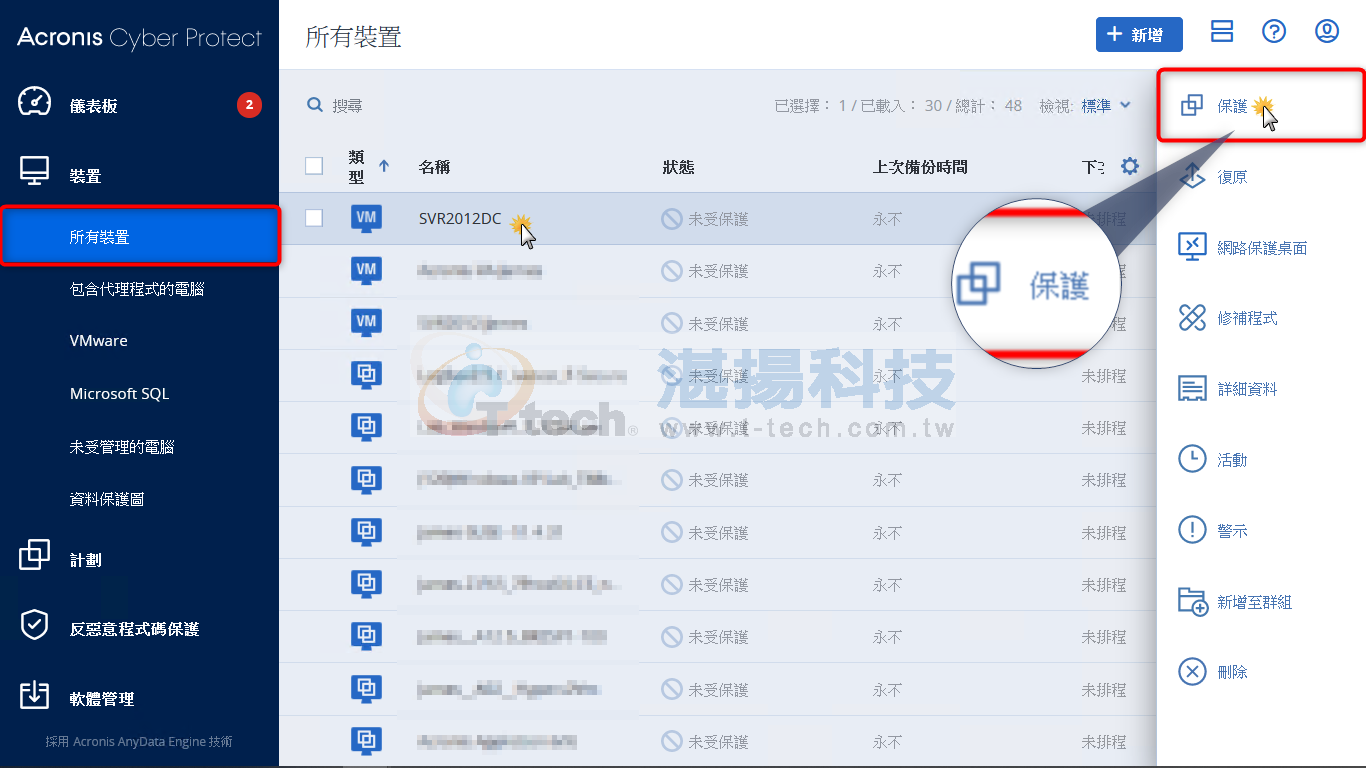The height and width of the screenshot is (768, 1366).
Task: Click the 網路保護桌面 icon
Action: tap(1192, 247)
